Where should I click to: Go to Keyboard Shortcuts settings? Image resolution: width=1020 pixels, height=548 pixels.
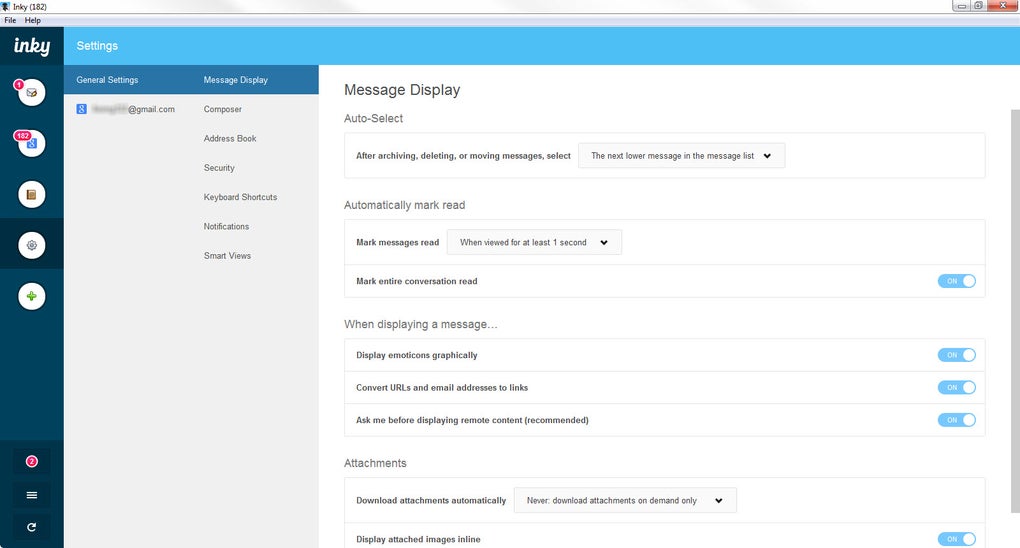tap(240, 197)
